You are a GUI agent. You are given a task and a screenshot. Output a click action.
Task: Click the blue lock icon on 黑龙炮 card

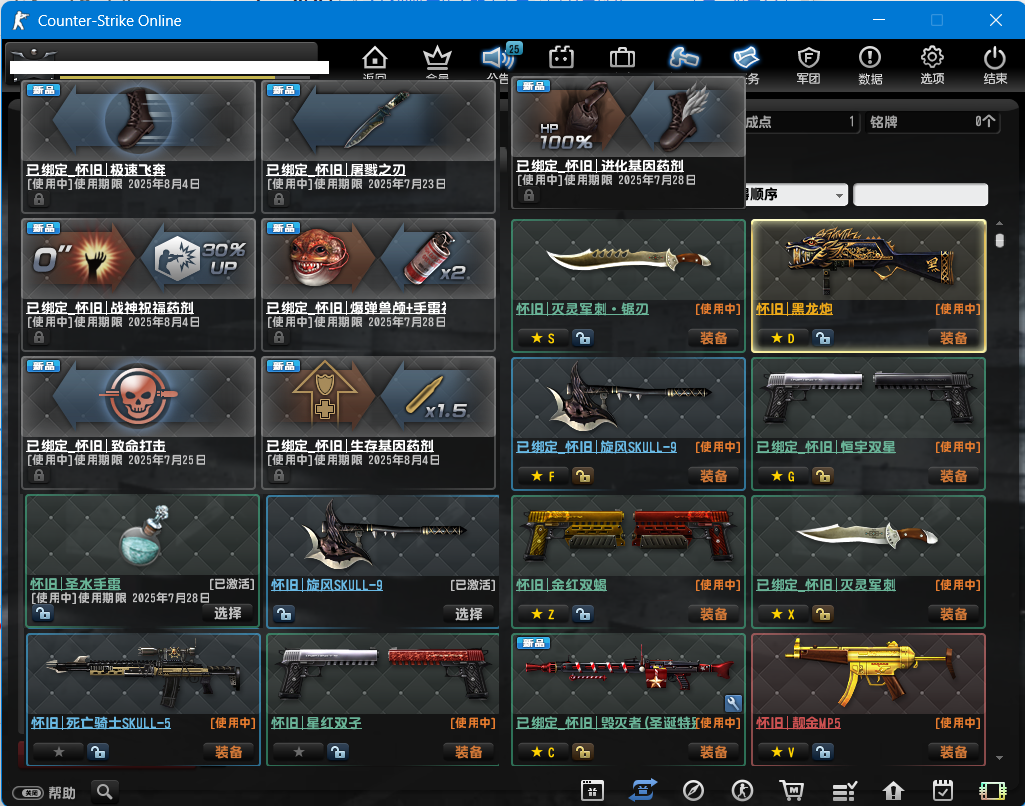point(822,338)
